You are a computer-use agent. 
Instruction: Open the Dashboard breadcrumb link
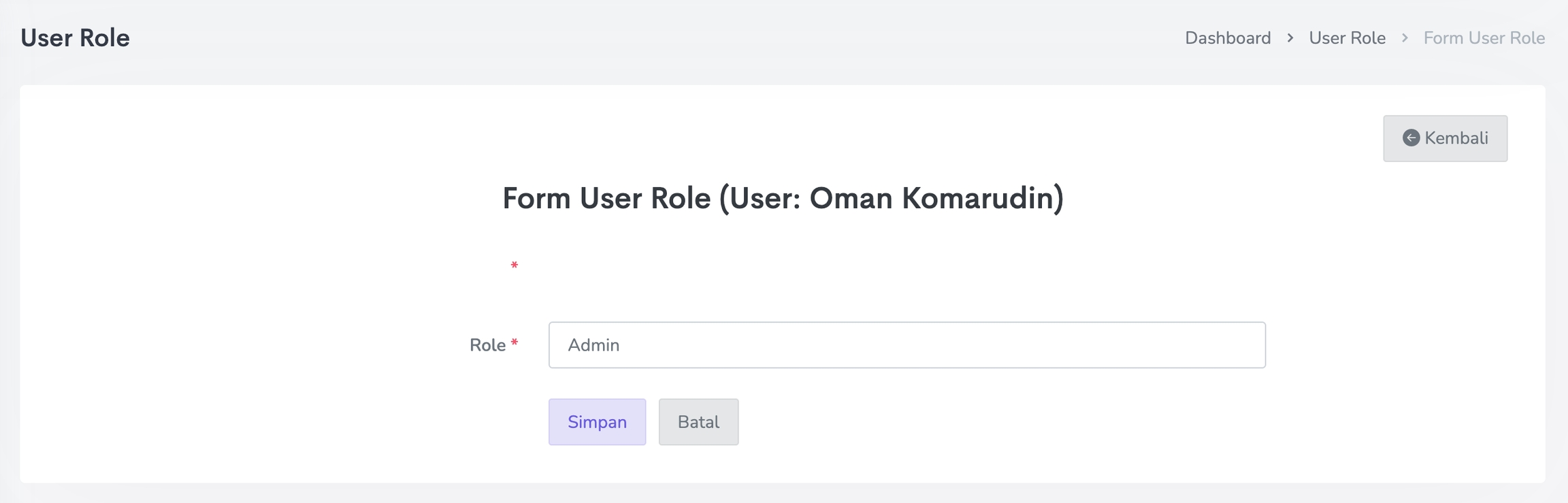(x=1228, y=38)
